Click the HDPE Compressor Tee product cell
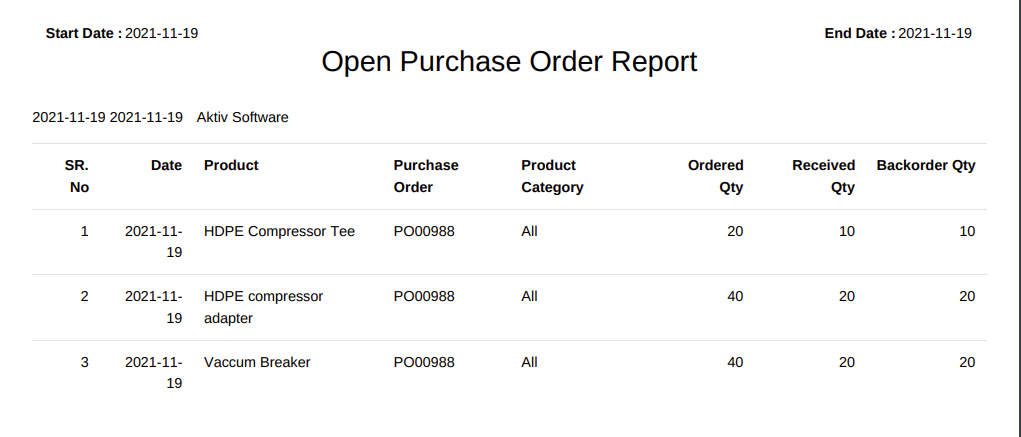The width and height of the screenshot is (1021, 437). click(279, 231)
